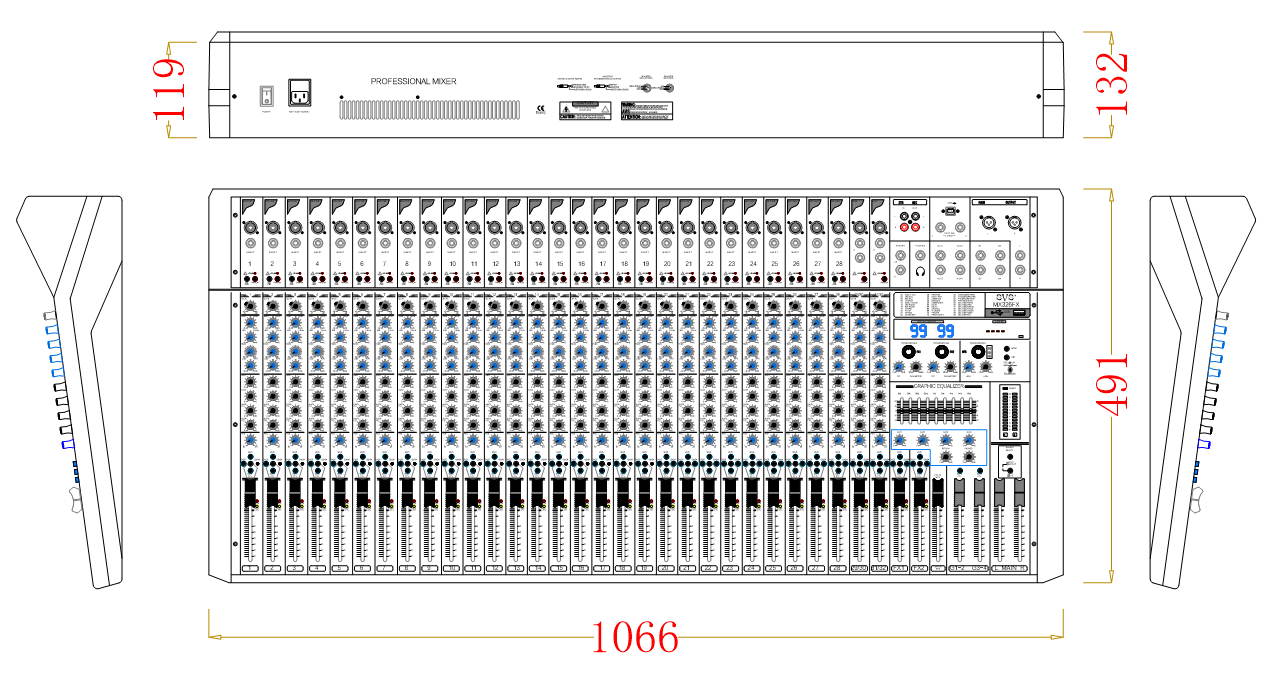
Task: Click the channel 28 number label
Action: (x=838, y=263)
